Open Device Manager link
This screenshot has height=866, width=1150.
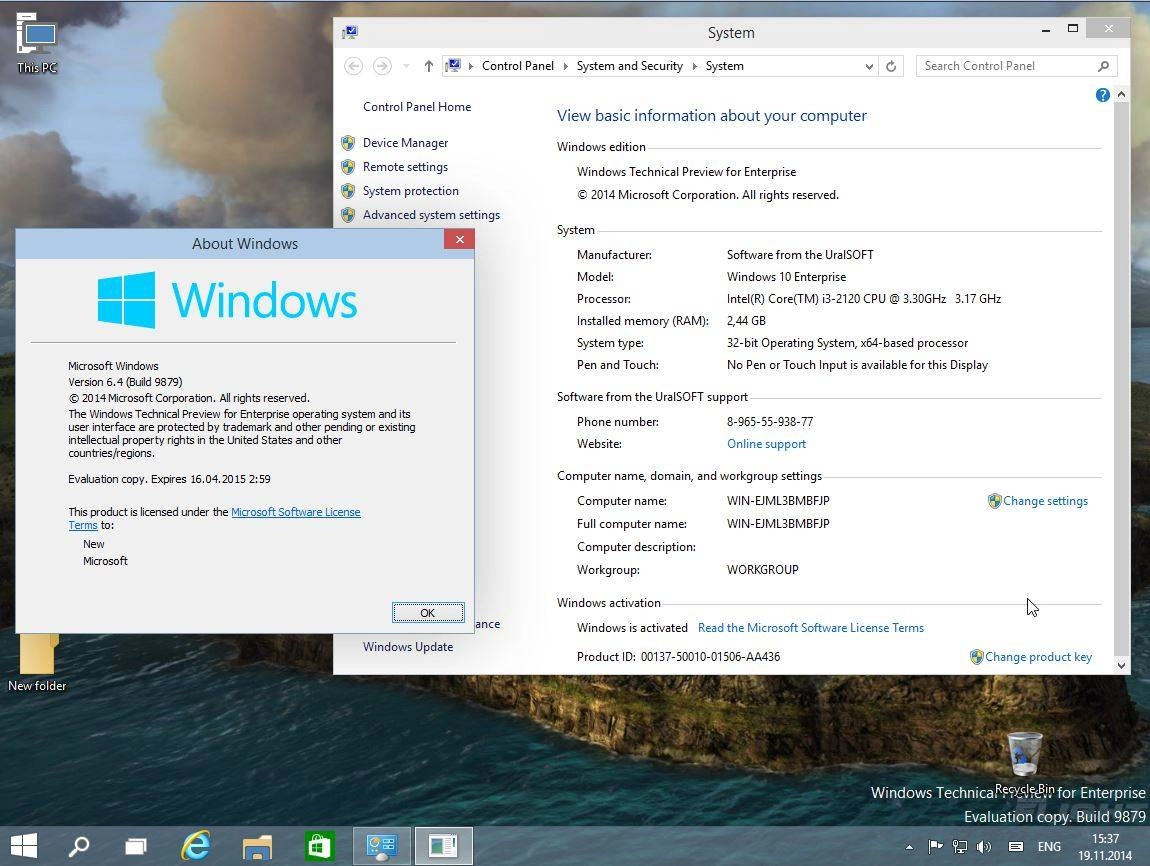coord(405,143)
